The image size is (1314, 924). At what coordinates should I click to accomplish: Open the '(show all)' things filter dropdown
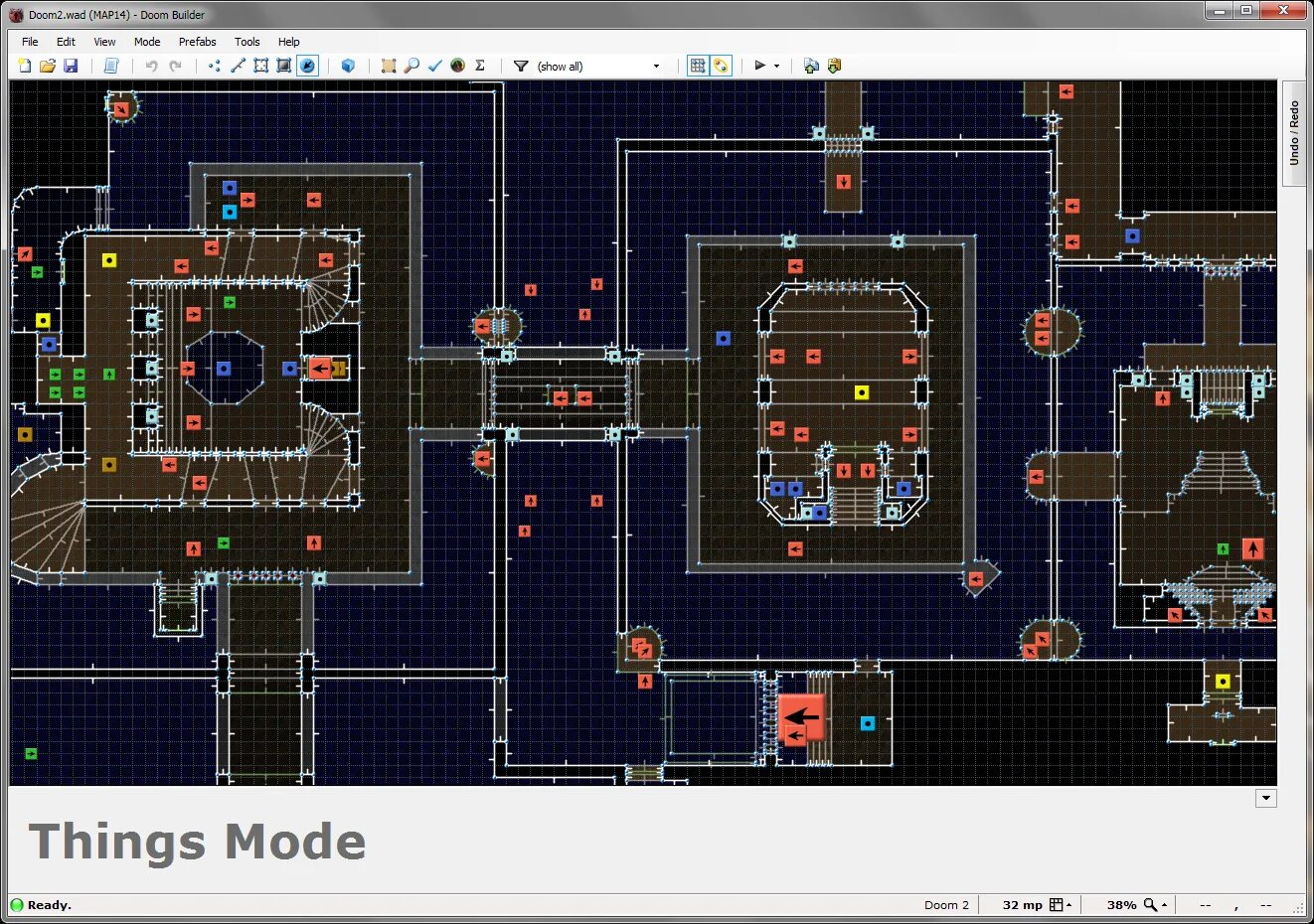click(599, 66)
